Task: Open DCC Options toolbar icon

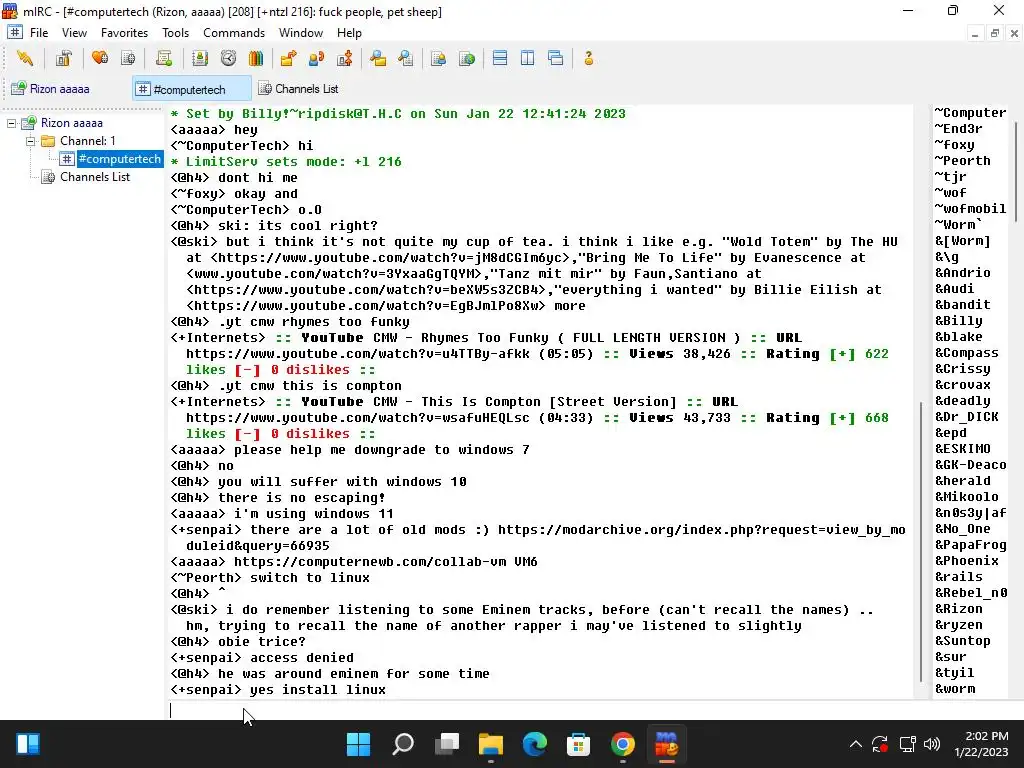Action: pyautogui.click(x=345, y=59)
